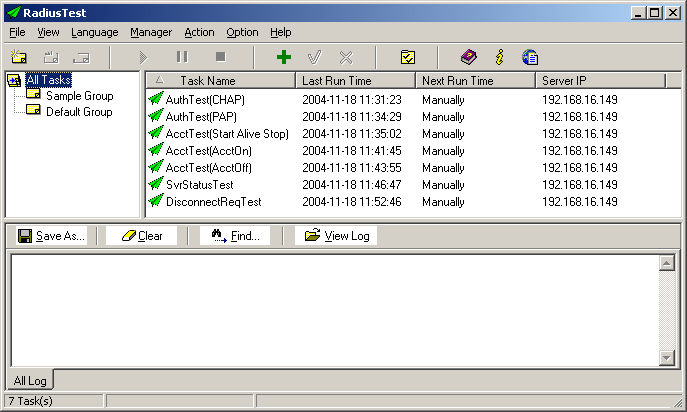The height and width of the screenshot is (412, 687).
Task: Click the Default Group folder icon
Action: click(x=33, y=110)
